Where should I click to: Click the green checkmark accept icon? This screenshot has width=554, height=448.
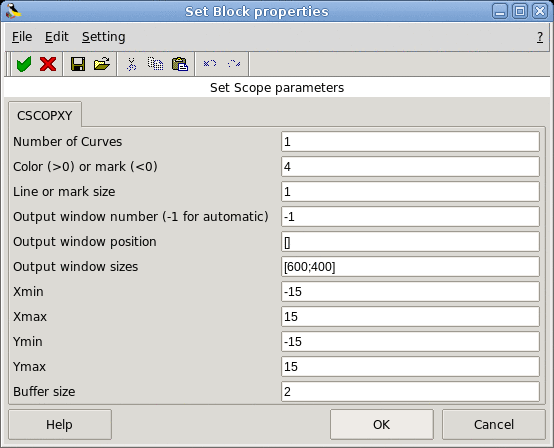click(24, 64)
